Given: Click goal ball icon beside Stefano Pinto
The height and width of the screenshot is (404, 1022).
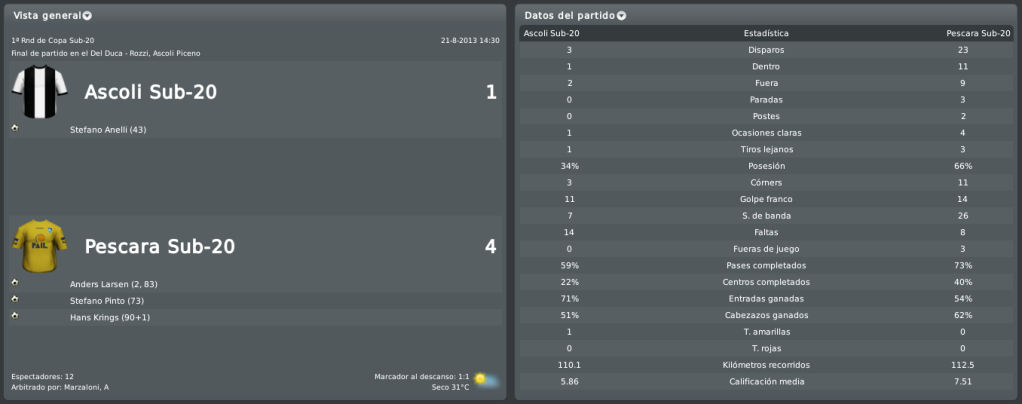Looking at the screenshot, I should (15, 299).
